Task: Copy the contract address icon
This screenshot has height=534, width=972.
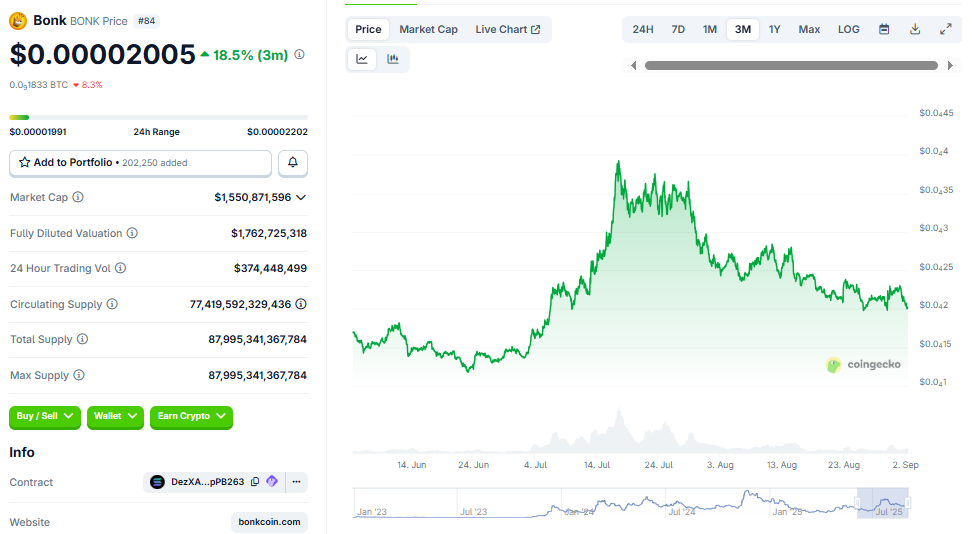Action: pos(255,482)
